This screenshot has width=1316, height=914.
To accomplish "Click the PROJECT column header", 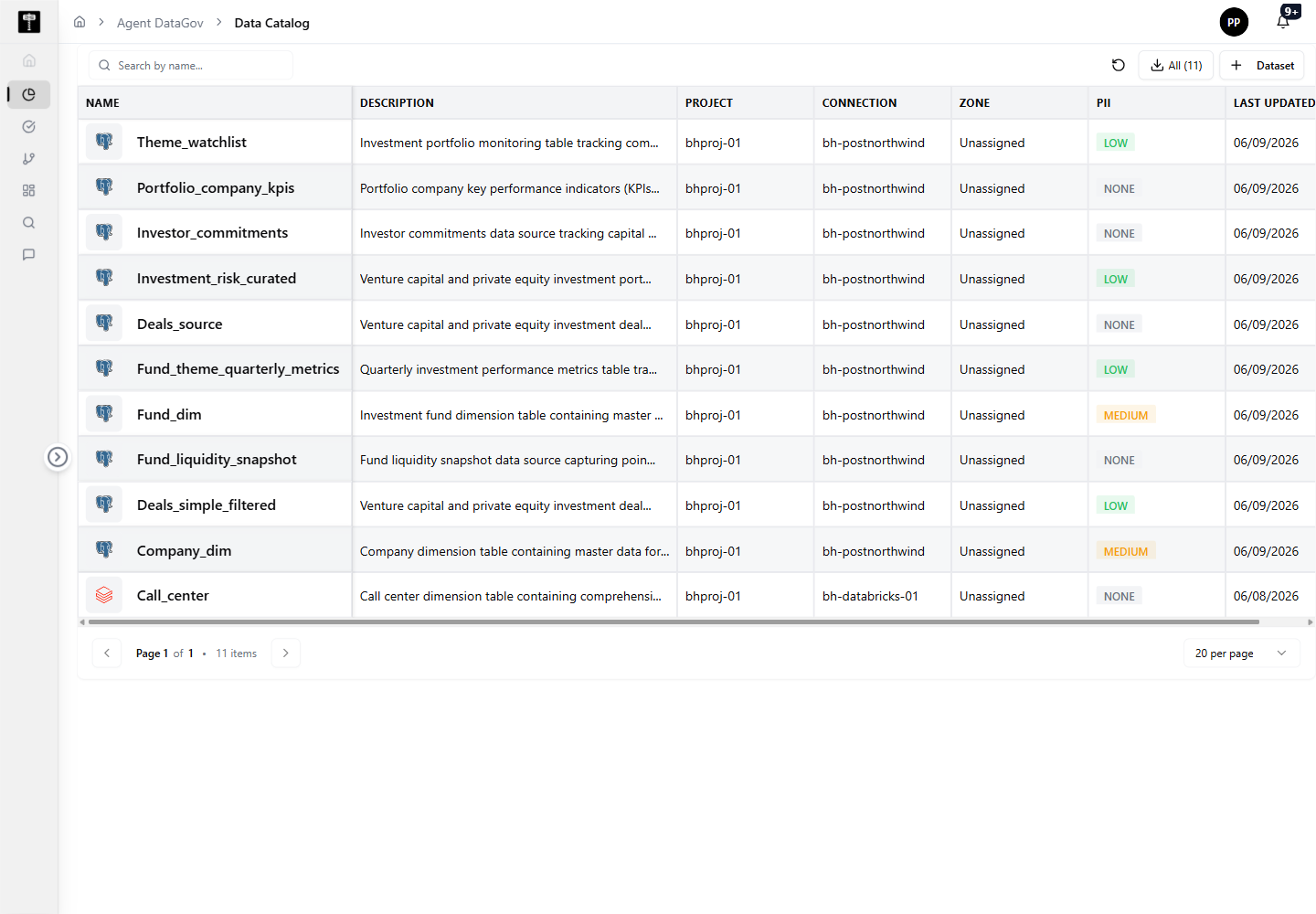I will click(x=709, y=103).
